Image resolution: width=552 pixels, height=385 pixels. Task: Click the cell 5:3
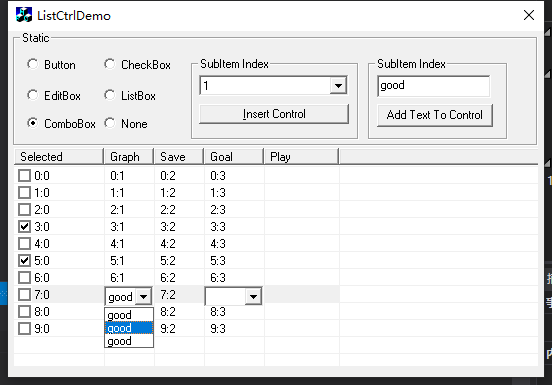click(218, 261)
